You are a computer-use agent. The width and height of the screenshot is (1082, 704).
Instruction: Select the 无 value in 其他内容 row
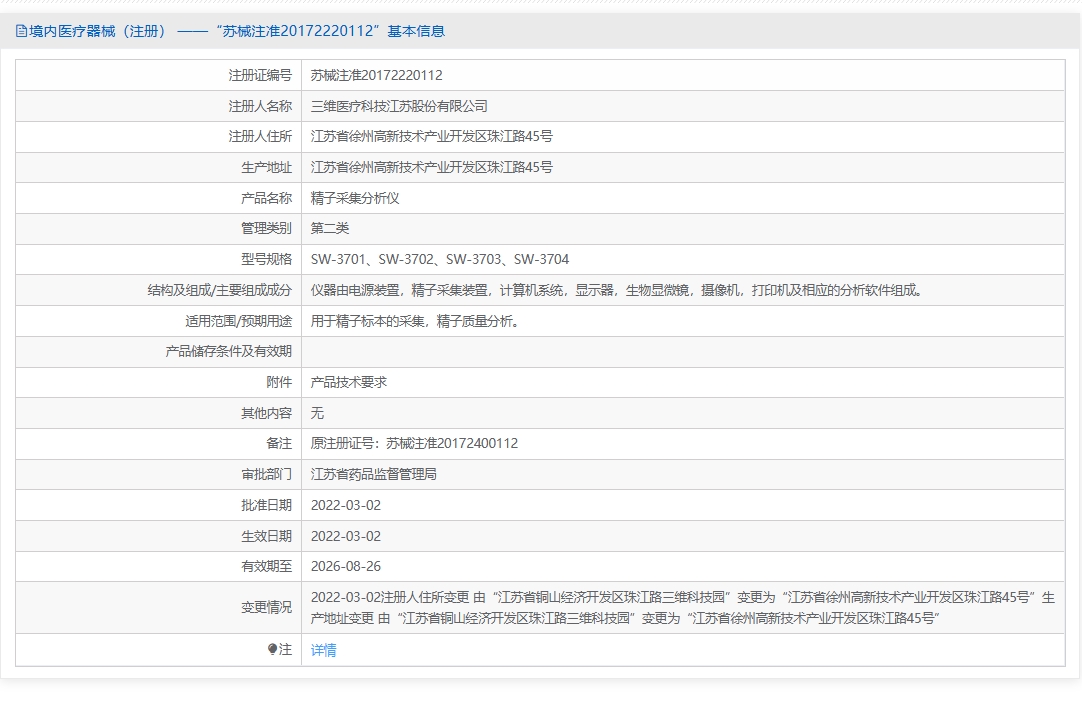pyautogui.click(x=317, y=413)
